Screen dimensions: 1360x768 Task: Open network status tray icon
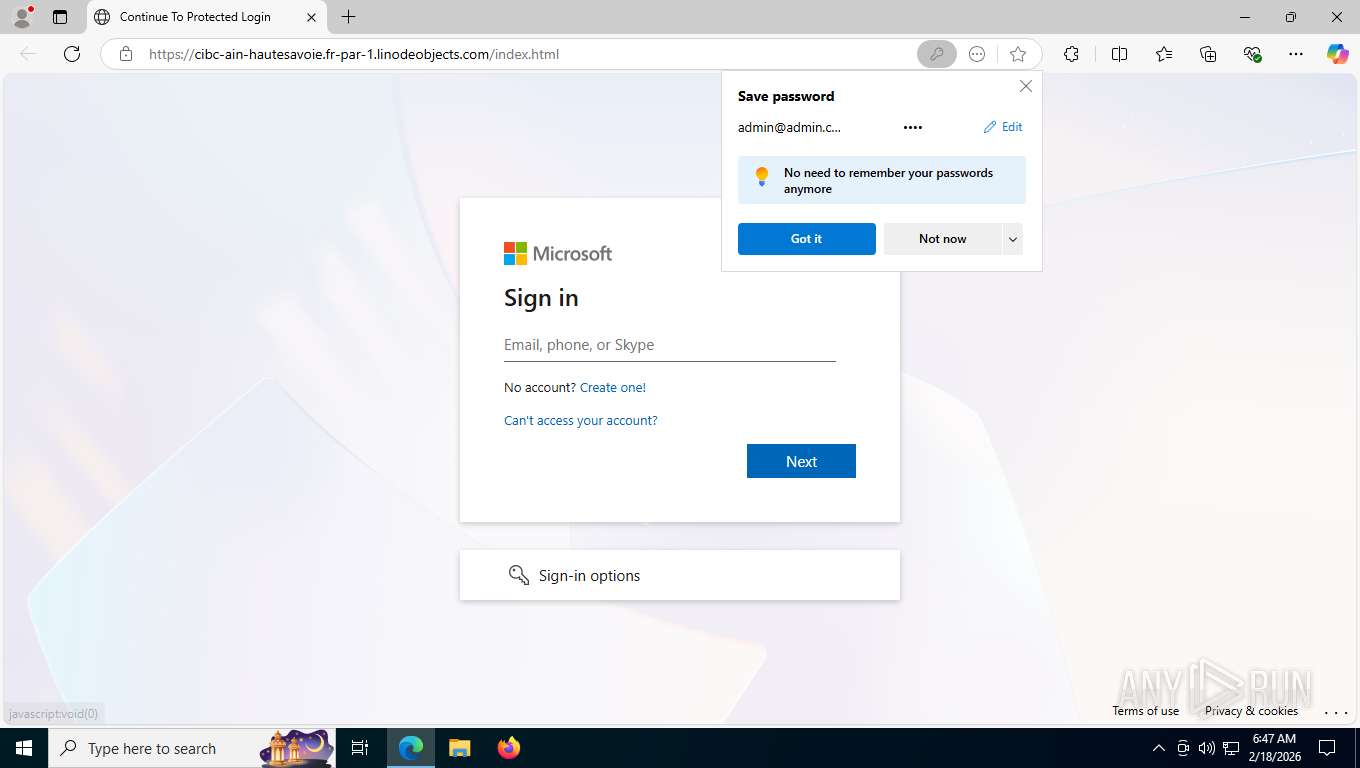(x=1231, y=748)
